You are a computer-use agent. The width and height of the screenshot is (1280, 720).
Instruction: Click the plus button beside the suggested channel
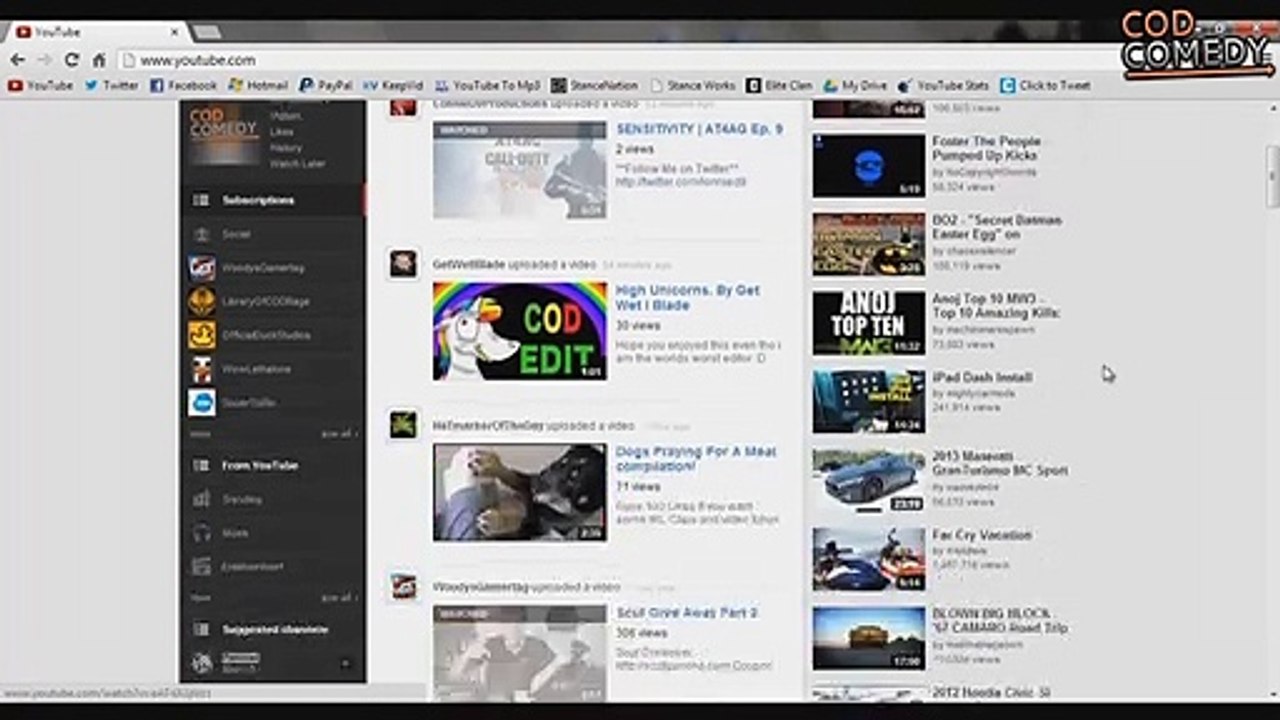[x=345, y=663]
